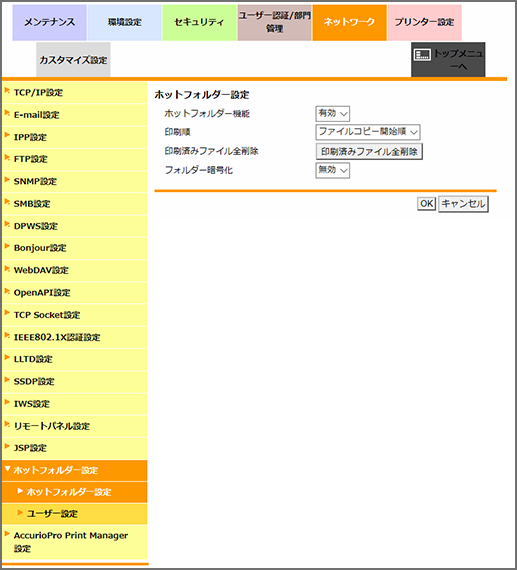This screenshot has width=517, height=570.
Task: Click arrow icon beside IEEE802.1X認証設定
Action: click(7, 335)
